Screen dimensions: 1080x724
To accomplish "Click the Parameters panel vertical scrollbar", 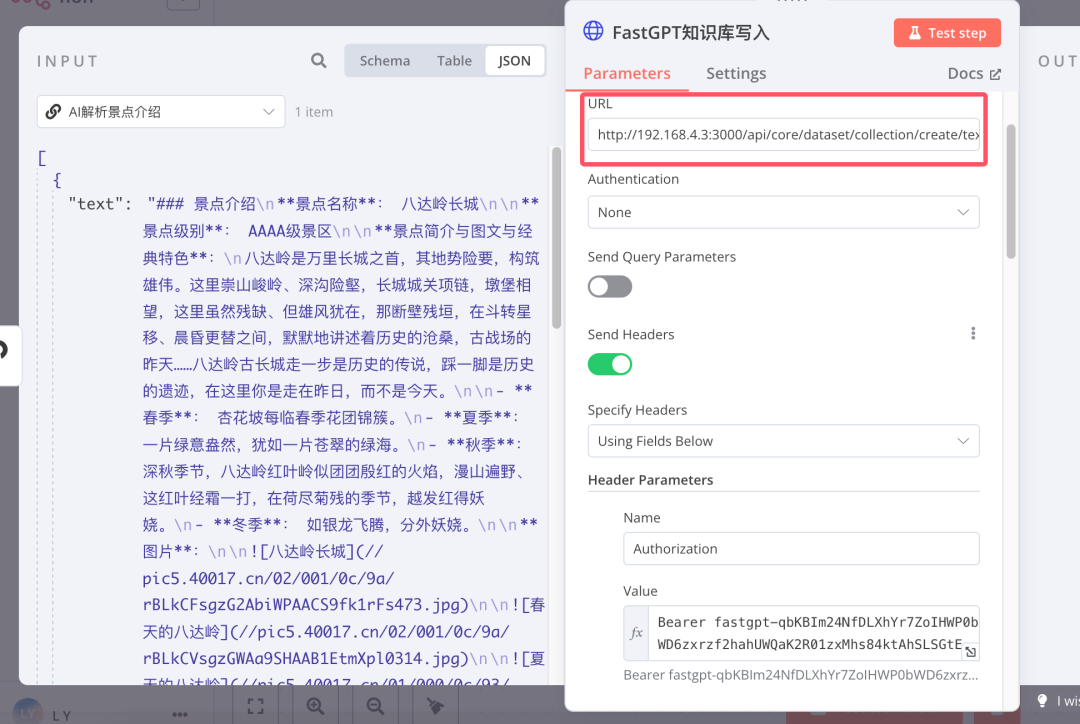I will point(1010,192).
